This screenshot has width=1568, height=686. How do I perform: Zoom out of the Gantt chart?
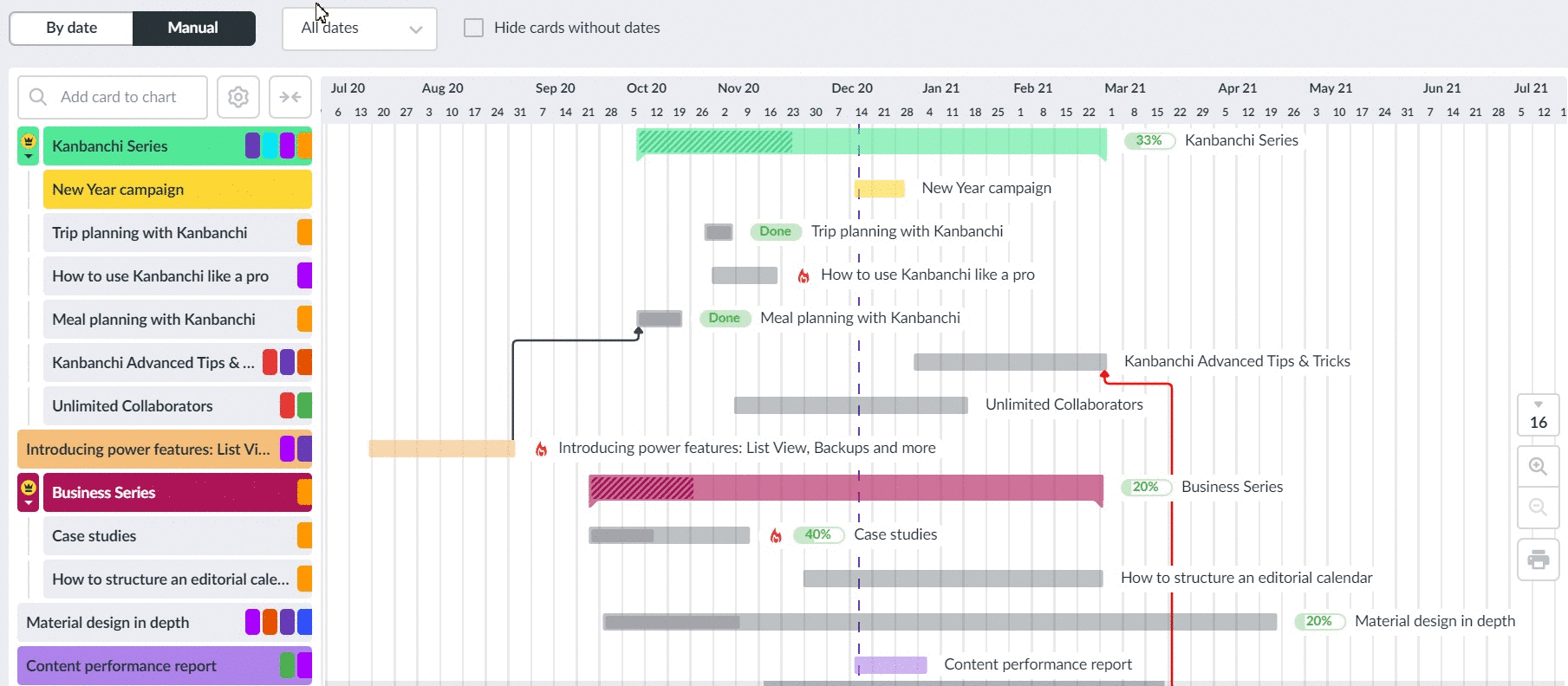tap(1539, 507)
